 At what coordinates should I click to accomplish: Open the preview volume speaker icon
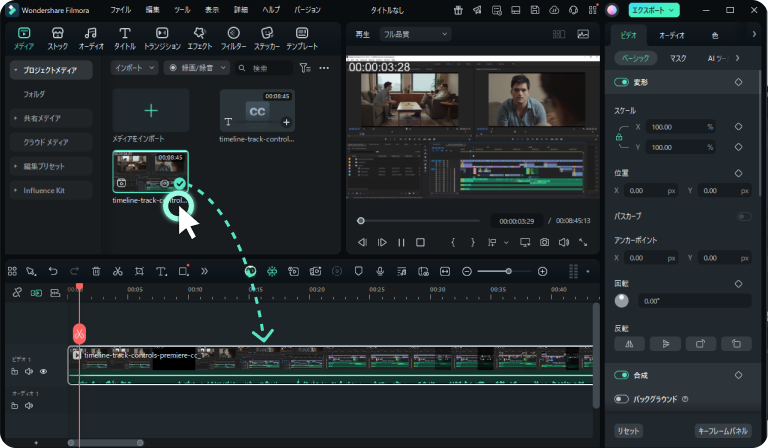(x=564, y=242)
